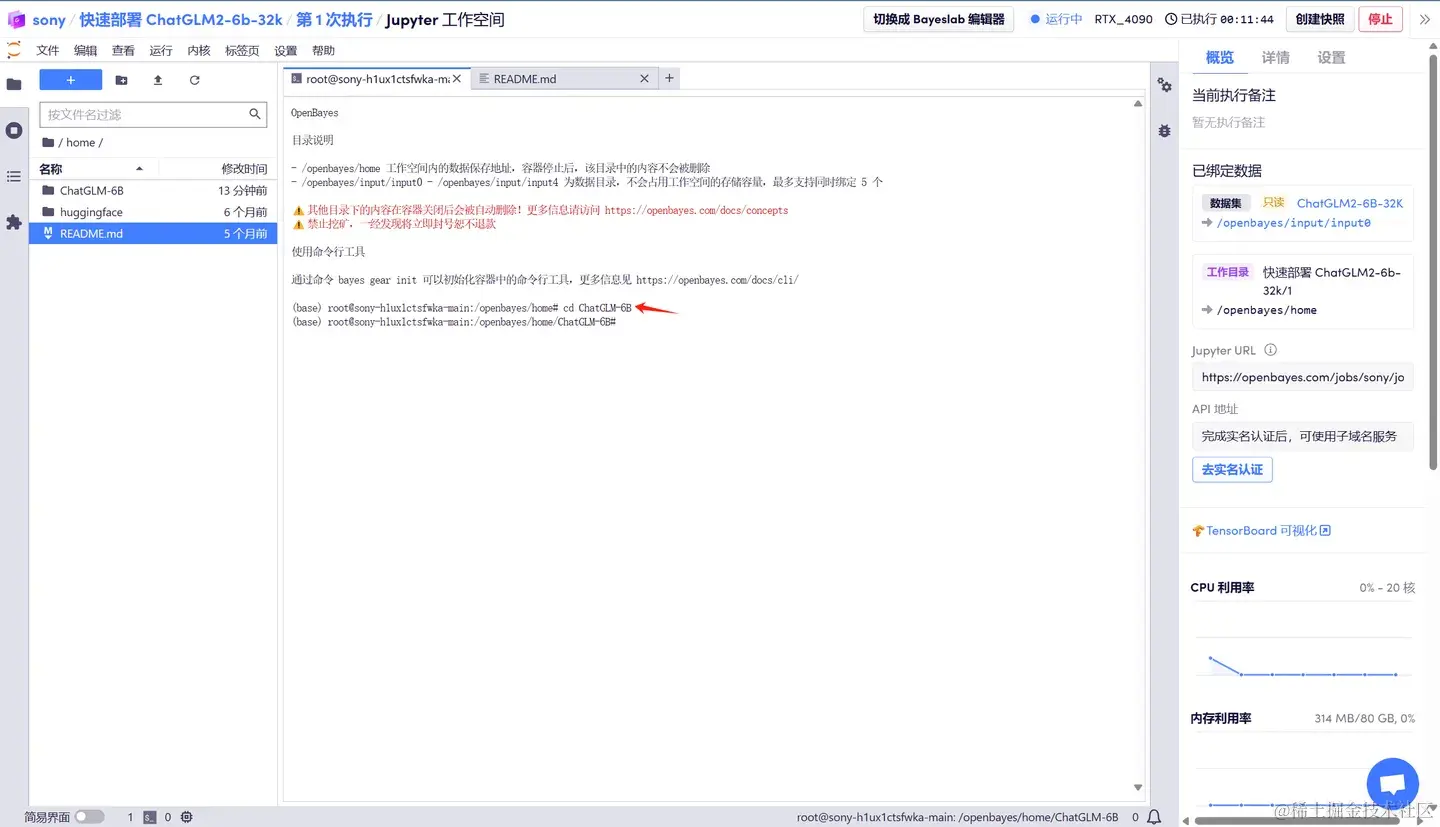Open the property inspector gear icon

[x=1164, y=85]
